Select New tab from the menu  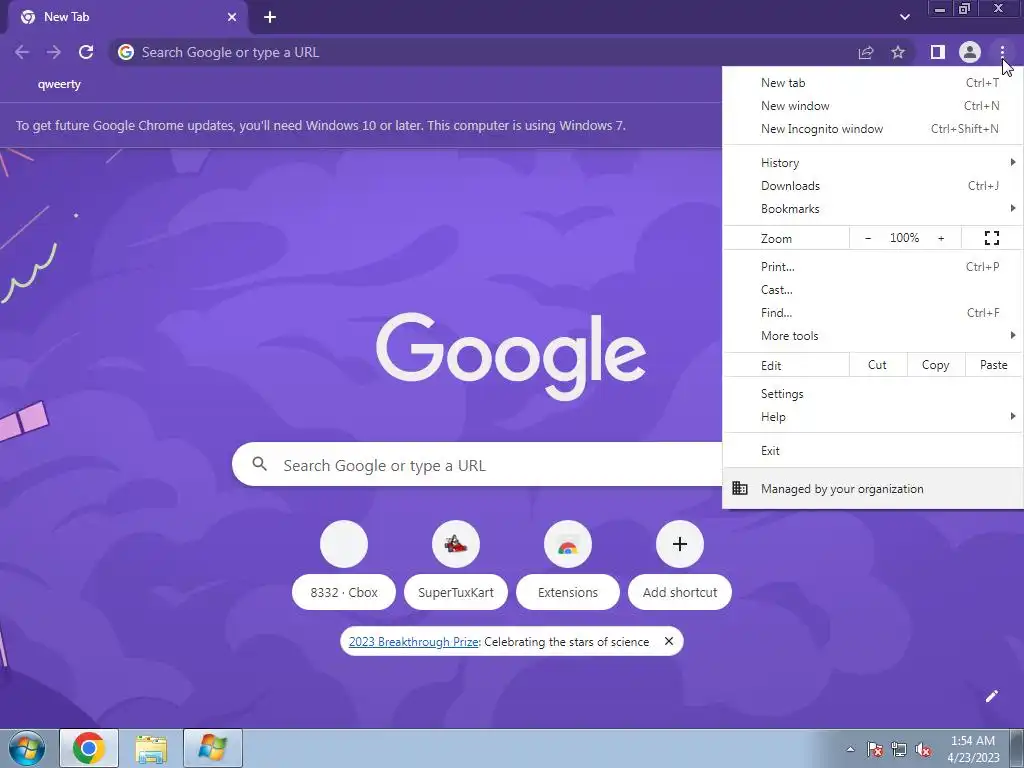(872, 83)
